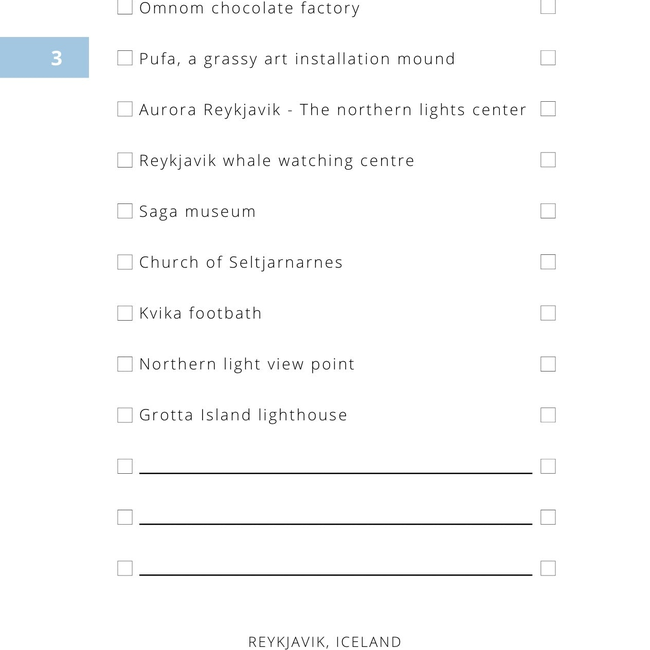
Task: Check right box on Kvika footbath row
Action: (548, 313)
